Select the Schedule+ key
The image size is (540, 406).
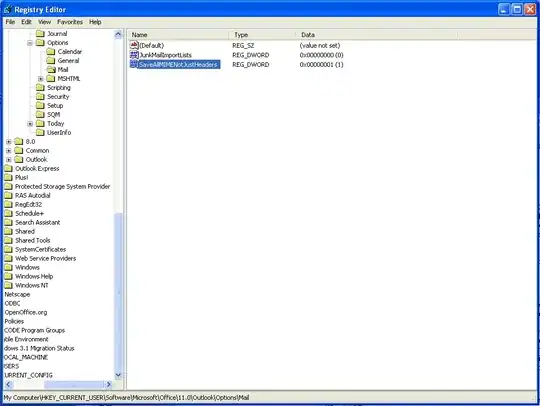click(29, 213)
